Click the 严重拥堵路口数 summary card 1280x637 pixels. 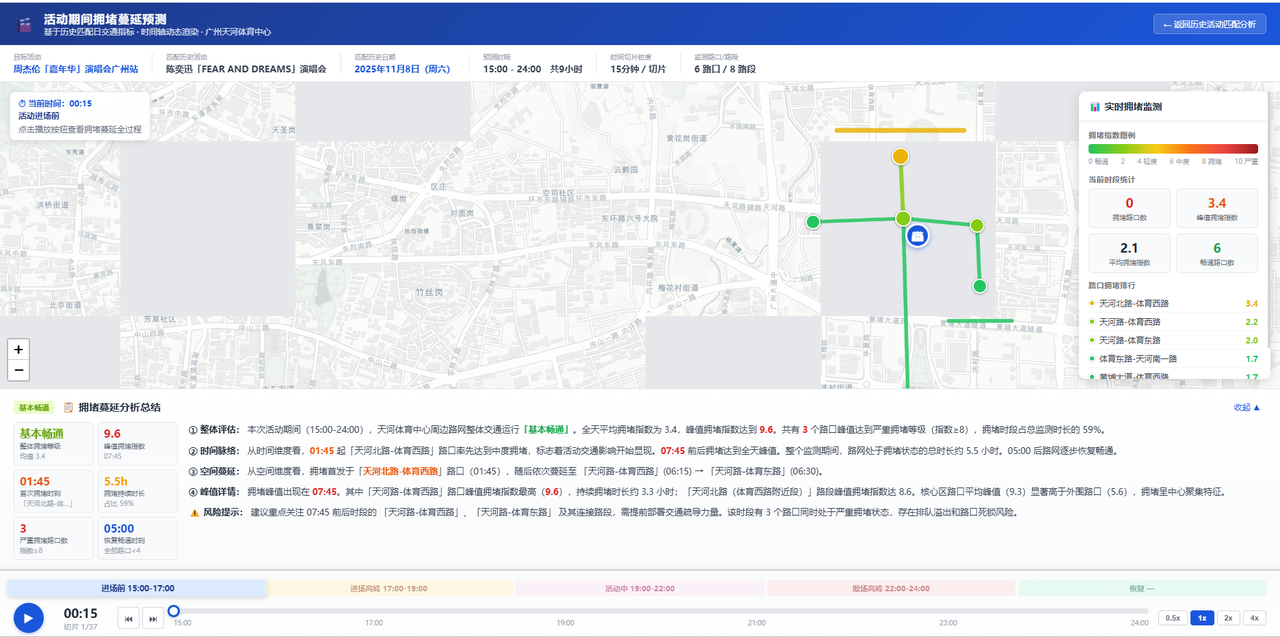(51, 538)
